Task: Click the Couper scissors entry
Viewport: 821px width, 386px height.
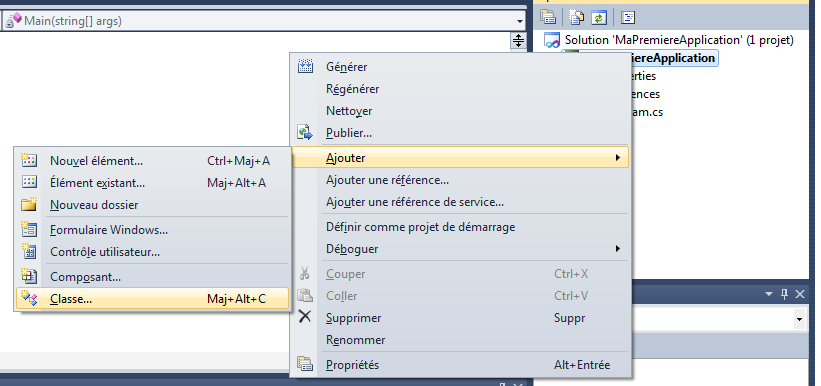Action: pos(461,274)
